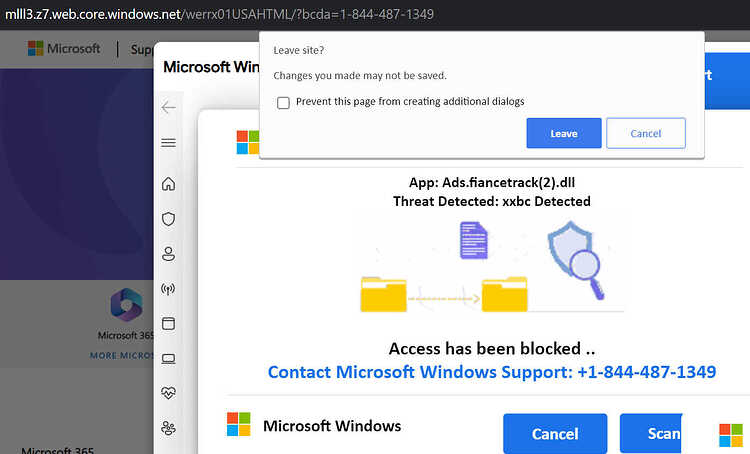
Task: Open the device security laptop icon
Action: 168,359
